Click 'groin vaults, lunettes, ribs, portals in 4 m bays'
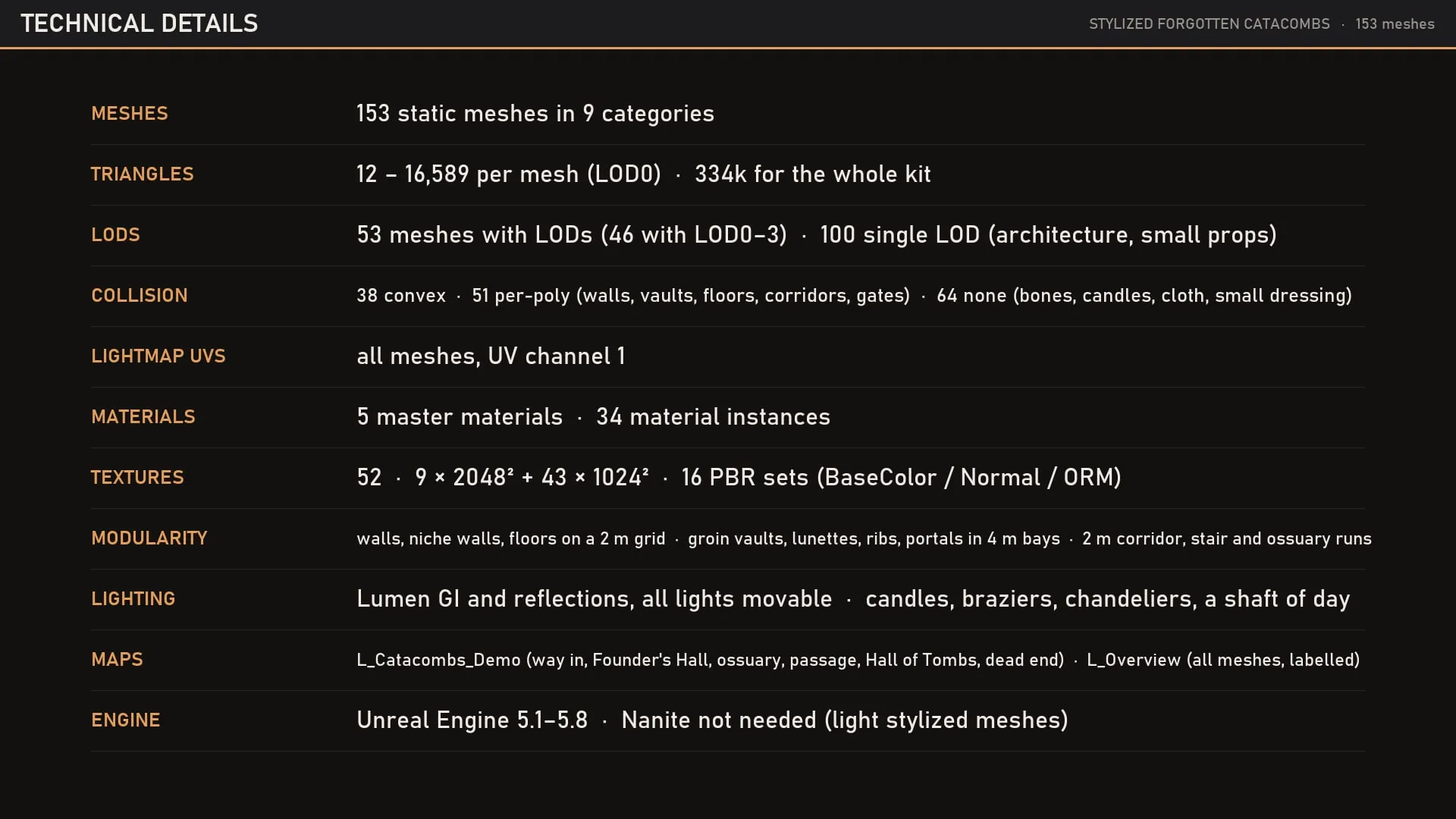1456x819 pixels. point(874,538)
